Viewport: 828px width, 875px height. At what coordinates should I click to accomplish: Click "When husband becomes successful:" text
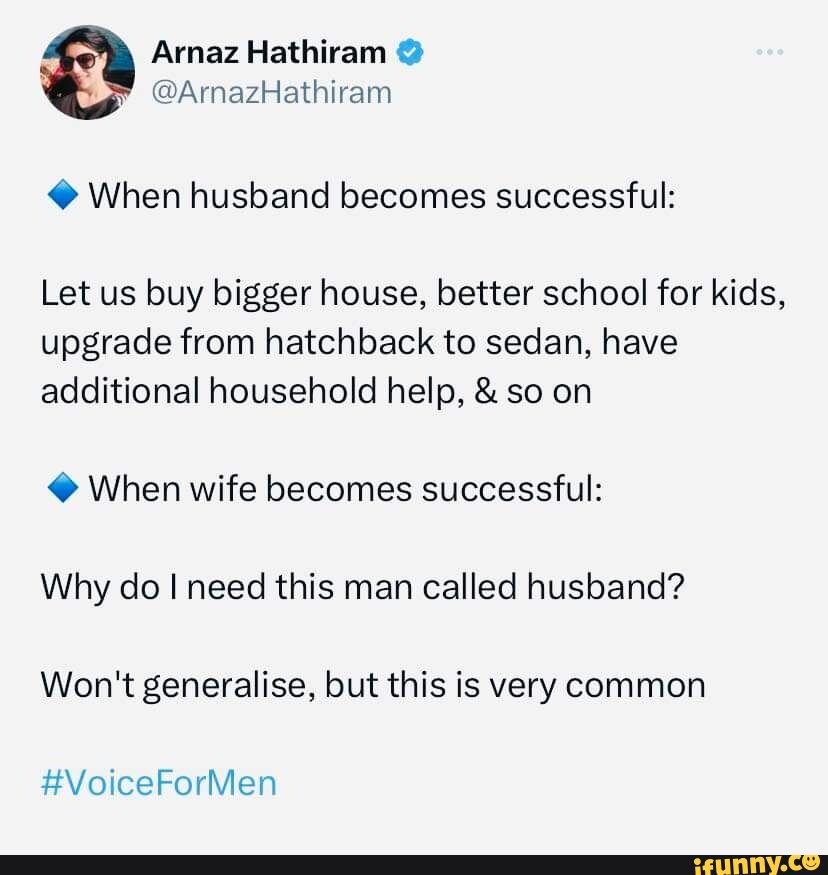(x=384, y=198)
